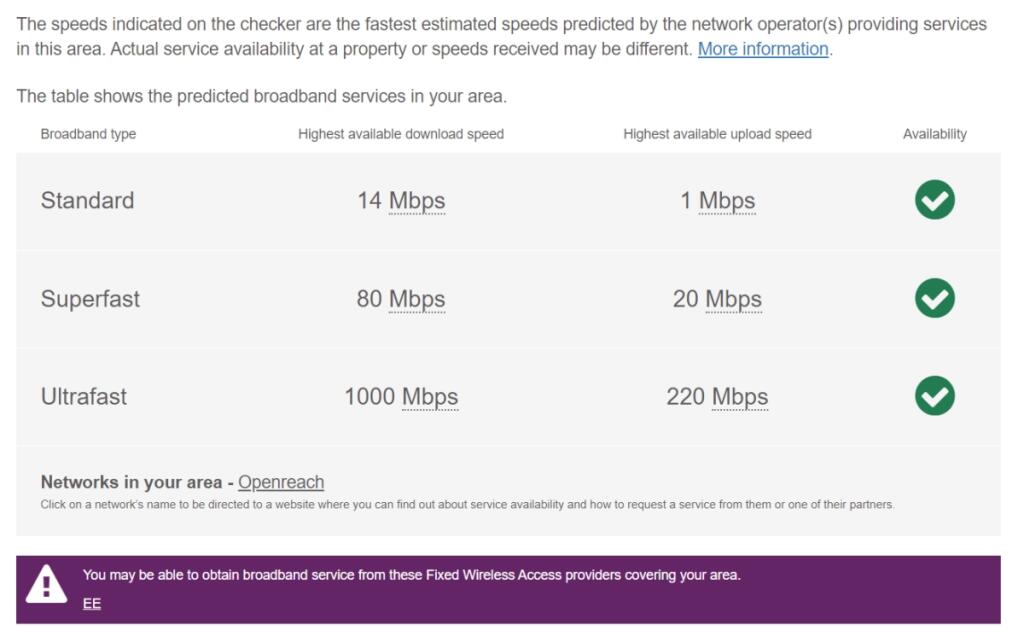Click the Standard broadband row label
The height and width of the screenshot is (637, 1024).
pos(87,200)
